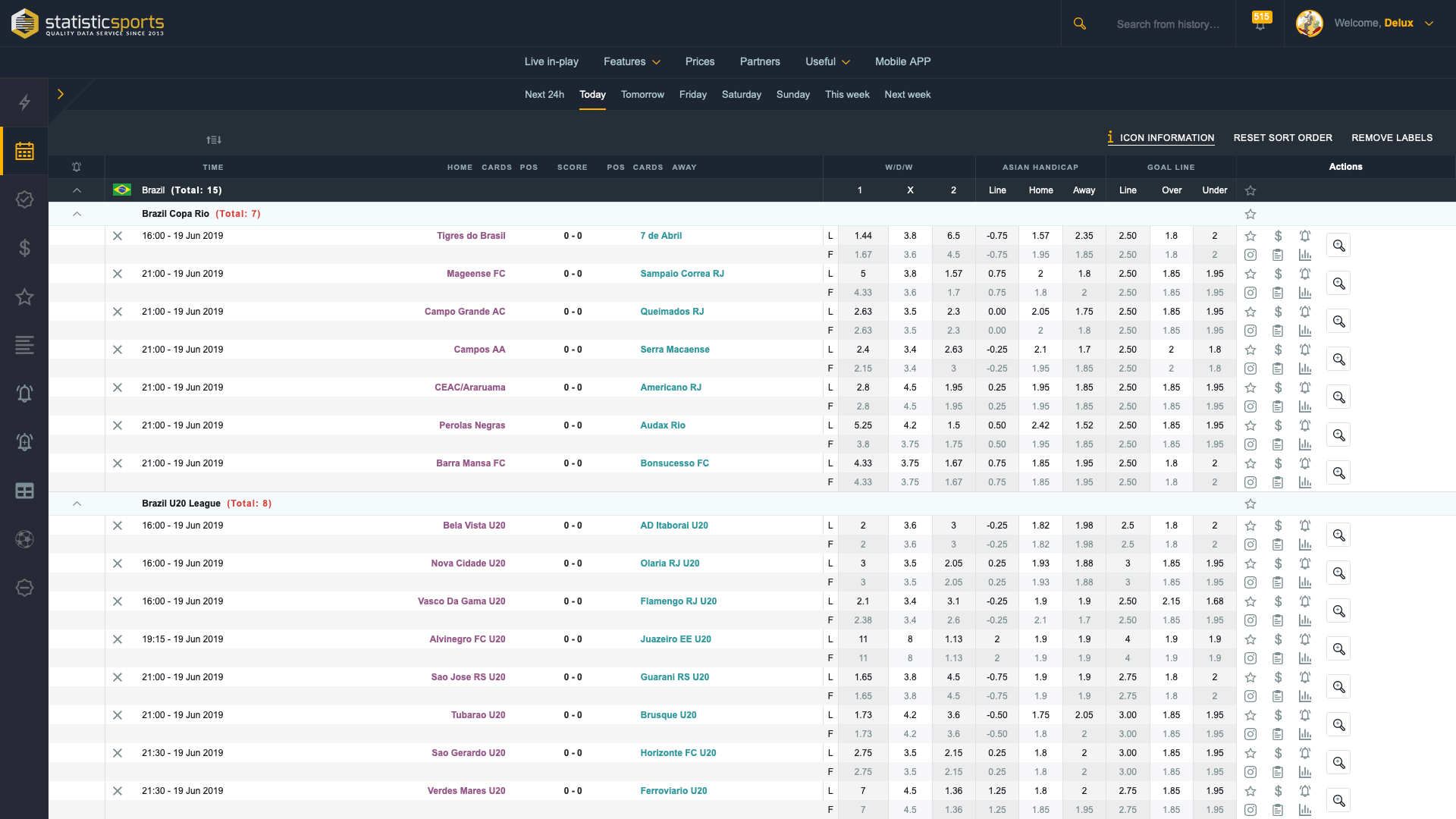Toggle the star favorite for Bela Vista U20 match

1250,525
